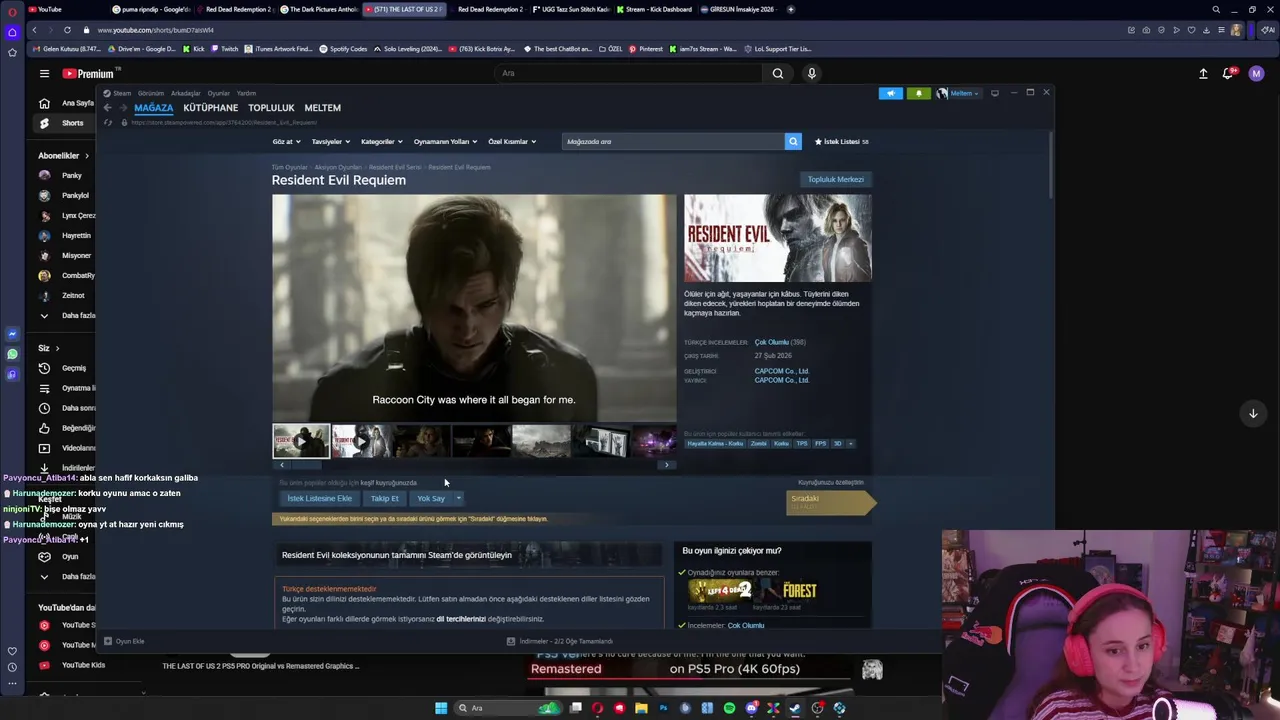This screenshot has width=1280, height=720.
Task: Expand Daha fazla under subscriptions
Action: (64, 316)
